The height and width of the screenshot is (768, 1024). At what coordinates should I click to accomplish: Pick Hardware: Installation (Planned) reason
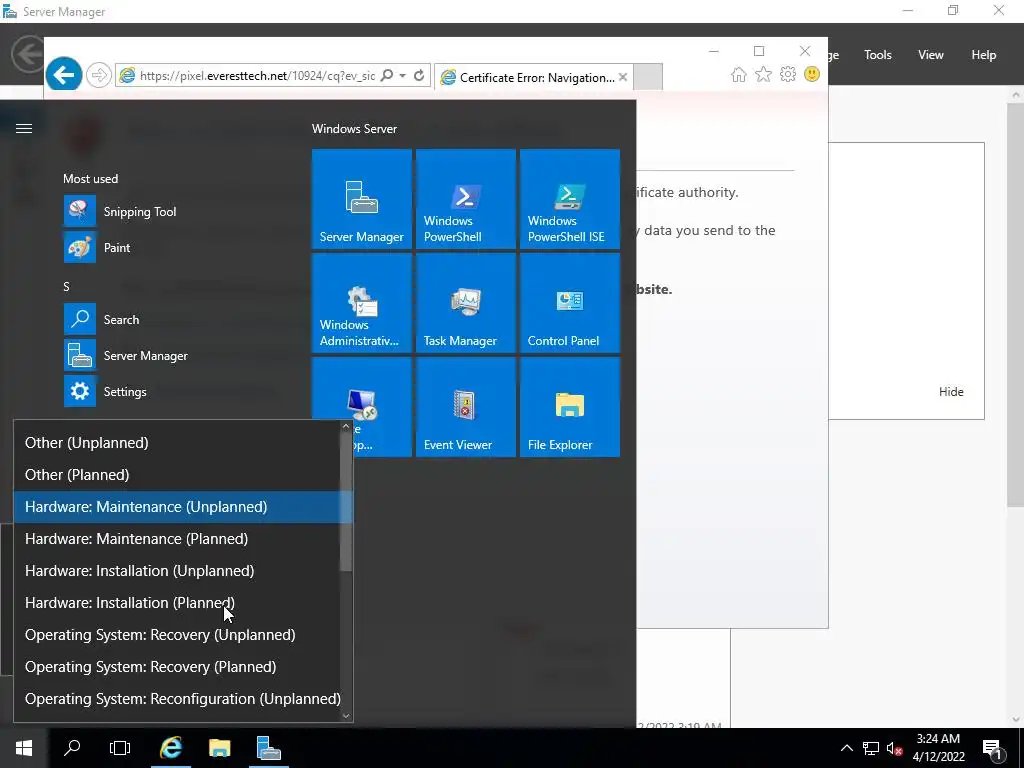click(x=176, y=603)
